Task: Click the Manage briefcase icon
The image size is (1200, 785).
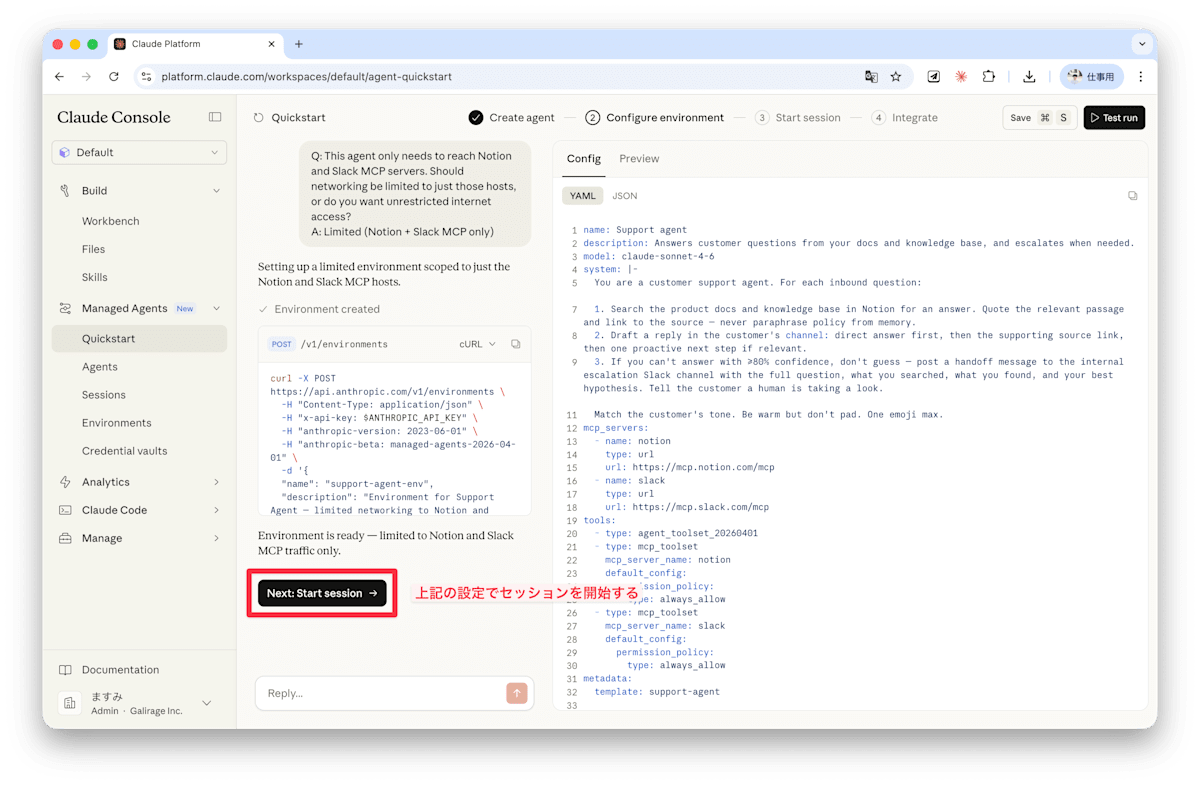Action: 65,538
